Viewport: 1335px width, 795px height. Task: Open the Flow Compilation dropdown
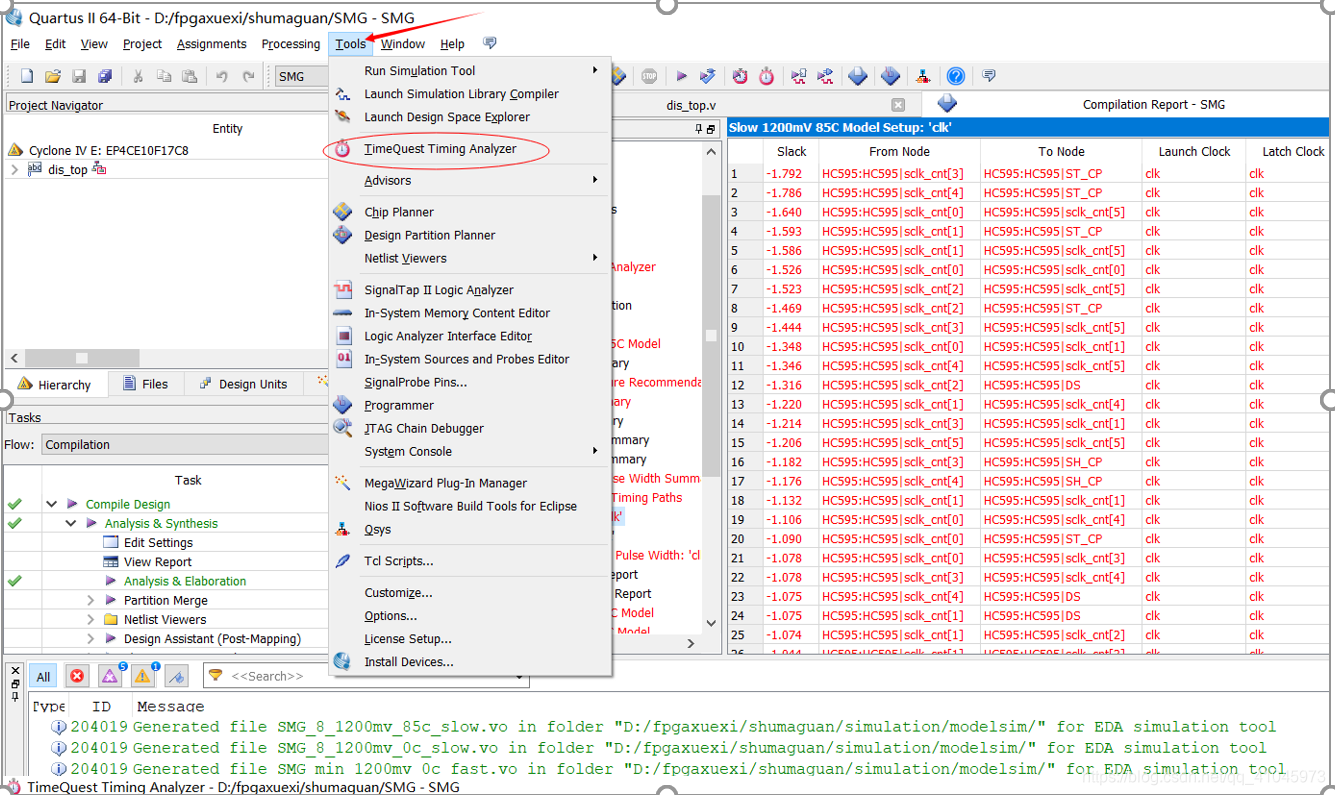[185, 445]
